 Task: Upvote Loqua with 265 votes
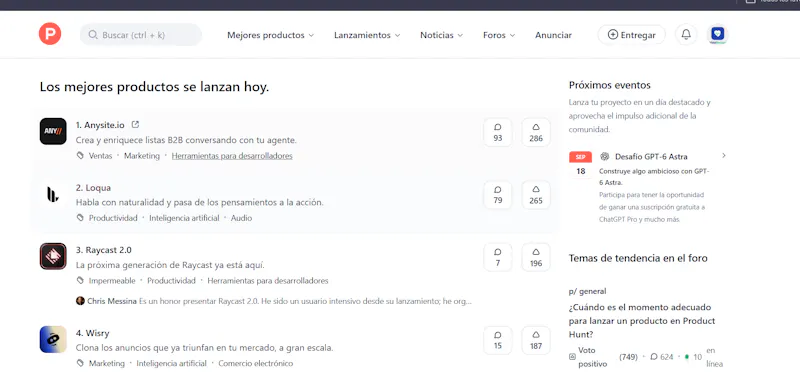click(x=536, y=195)
